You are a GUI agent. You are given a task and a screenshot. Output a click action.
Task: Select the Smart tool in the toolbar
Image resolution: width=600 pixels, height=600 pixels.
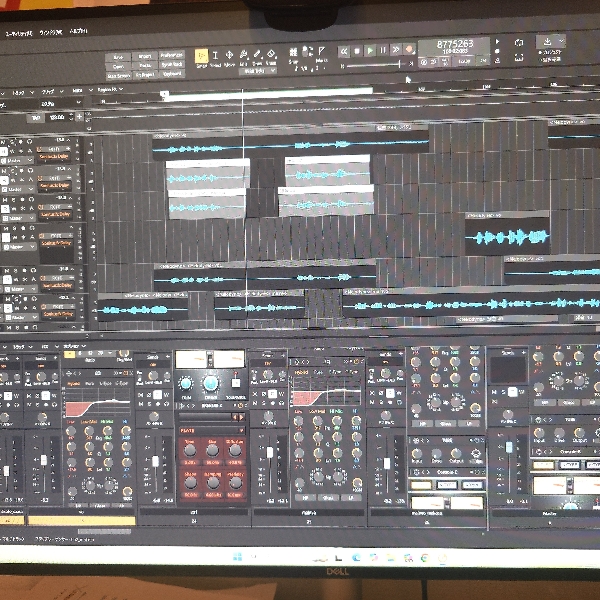coord(201,56)
